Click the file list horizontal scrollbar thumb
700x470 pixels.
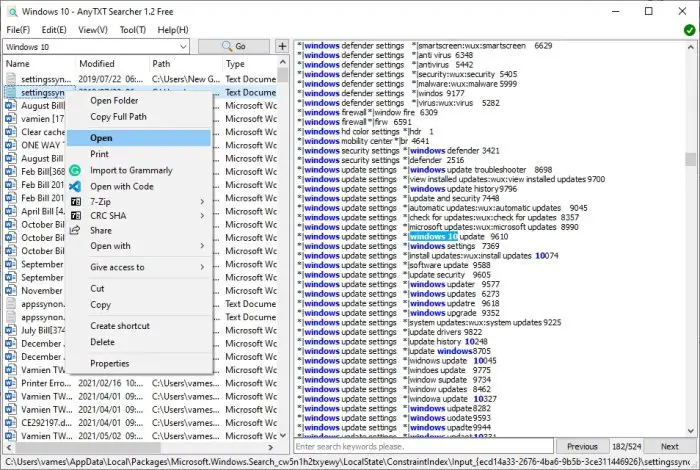point(88,447)
